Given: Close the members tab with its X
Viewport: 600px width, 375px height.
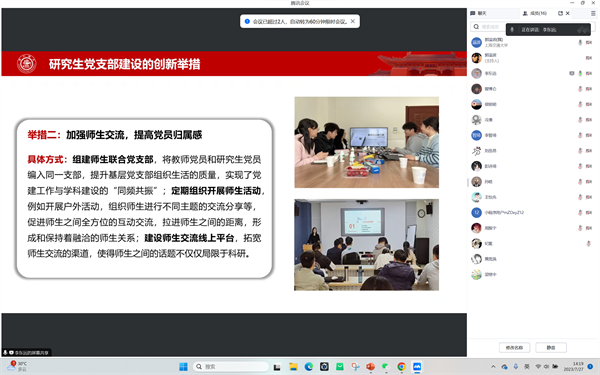Looking at the screenshot, I should click(568, 13).
